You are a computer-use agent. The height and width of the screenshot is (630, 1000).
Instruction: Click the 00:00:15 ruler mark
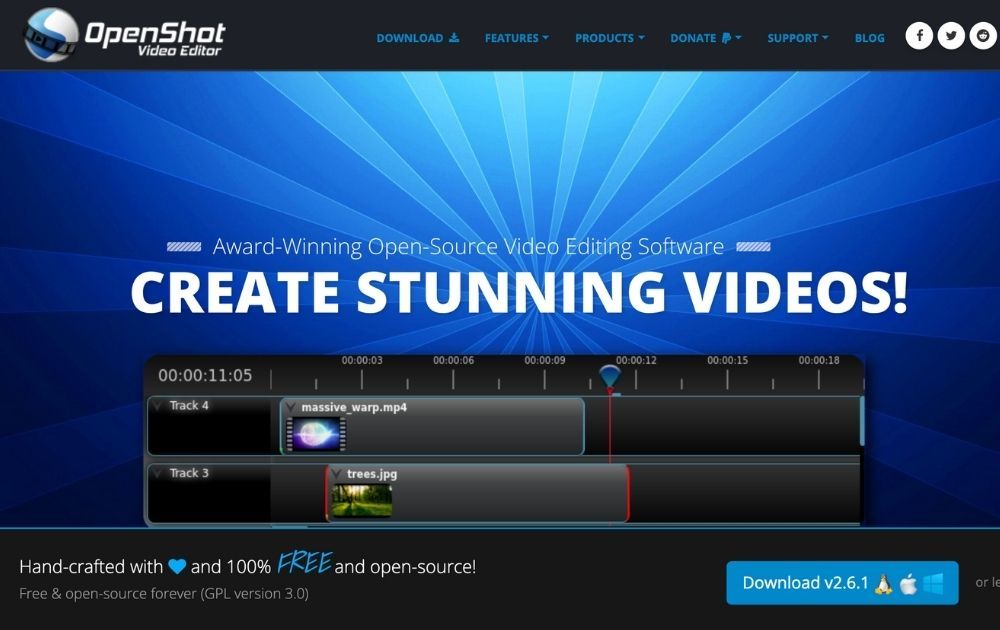tap(727, 360)
